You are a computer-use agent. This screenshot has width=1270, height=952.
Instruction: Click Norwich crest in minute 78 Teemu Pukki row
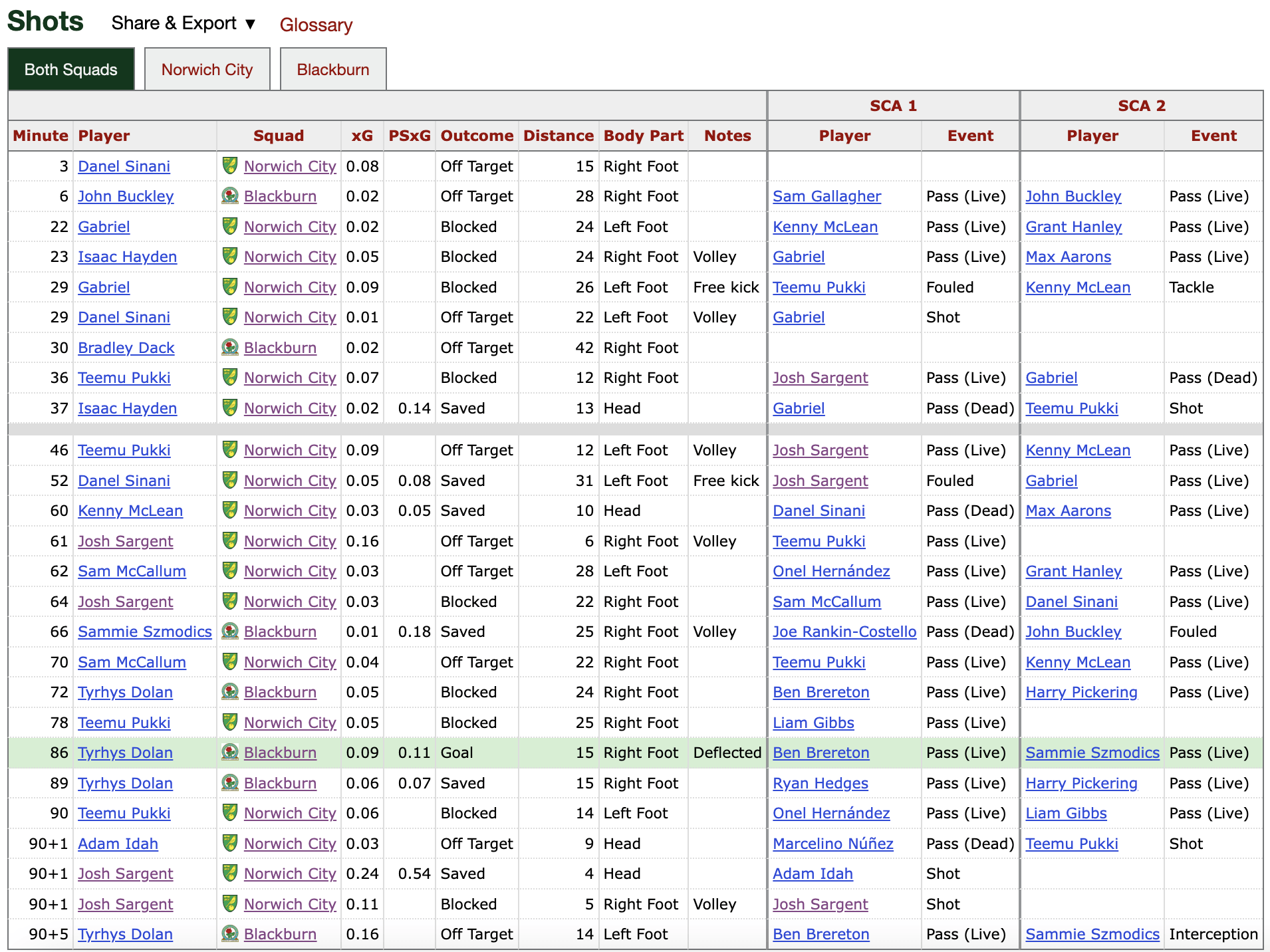click(x=230, y=722)
